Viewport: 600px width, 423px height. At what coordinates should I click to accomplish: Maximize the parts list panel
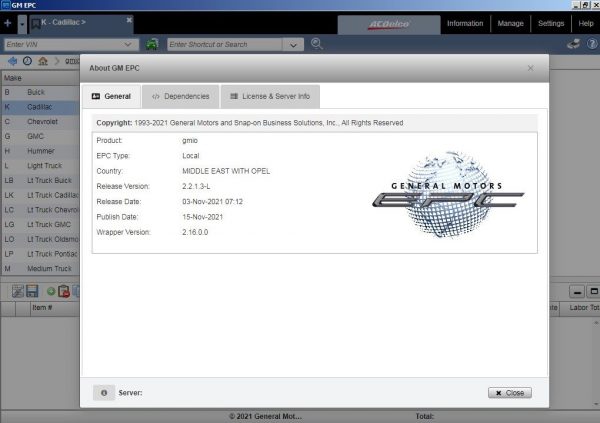pos(593,292)
